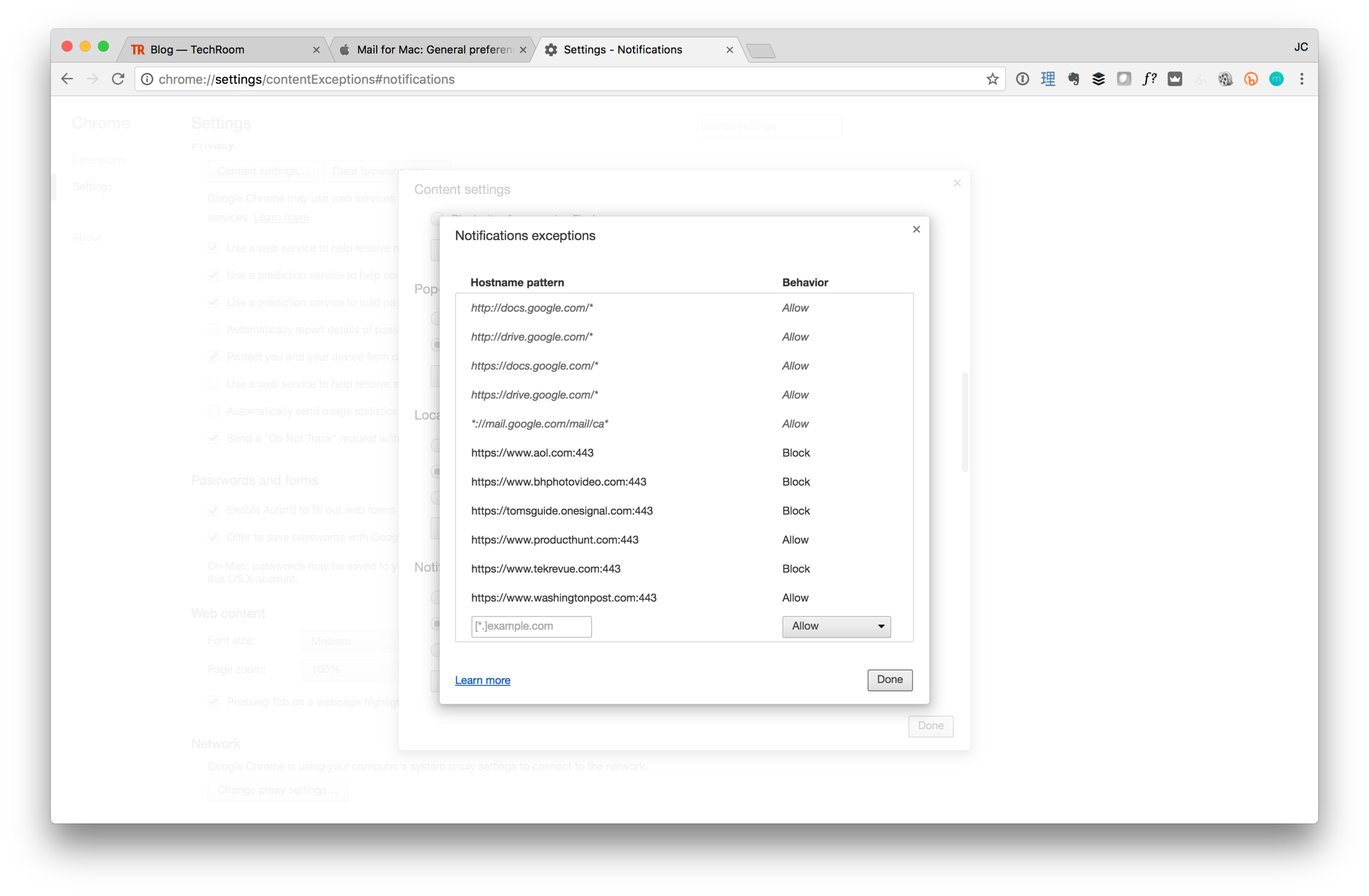Toggle dimmed Automatically send usage statistics checkbox
The height and width of the screenshot is (896, 1369).
pyautogui.click(x=214, y=411)
